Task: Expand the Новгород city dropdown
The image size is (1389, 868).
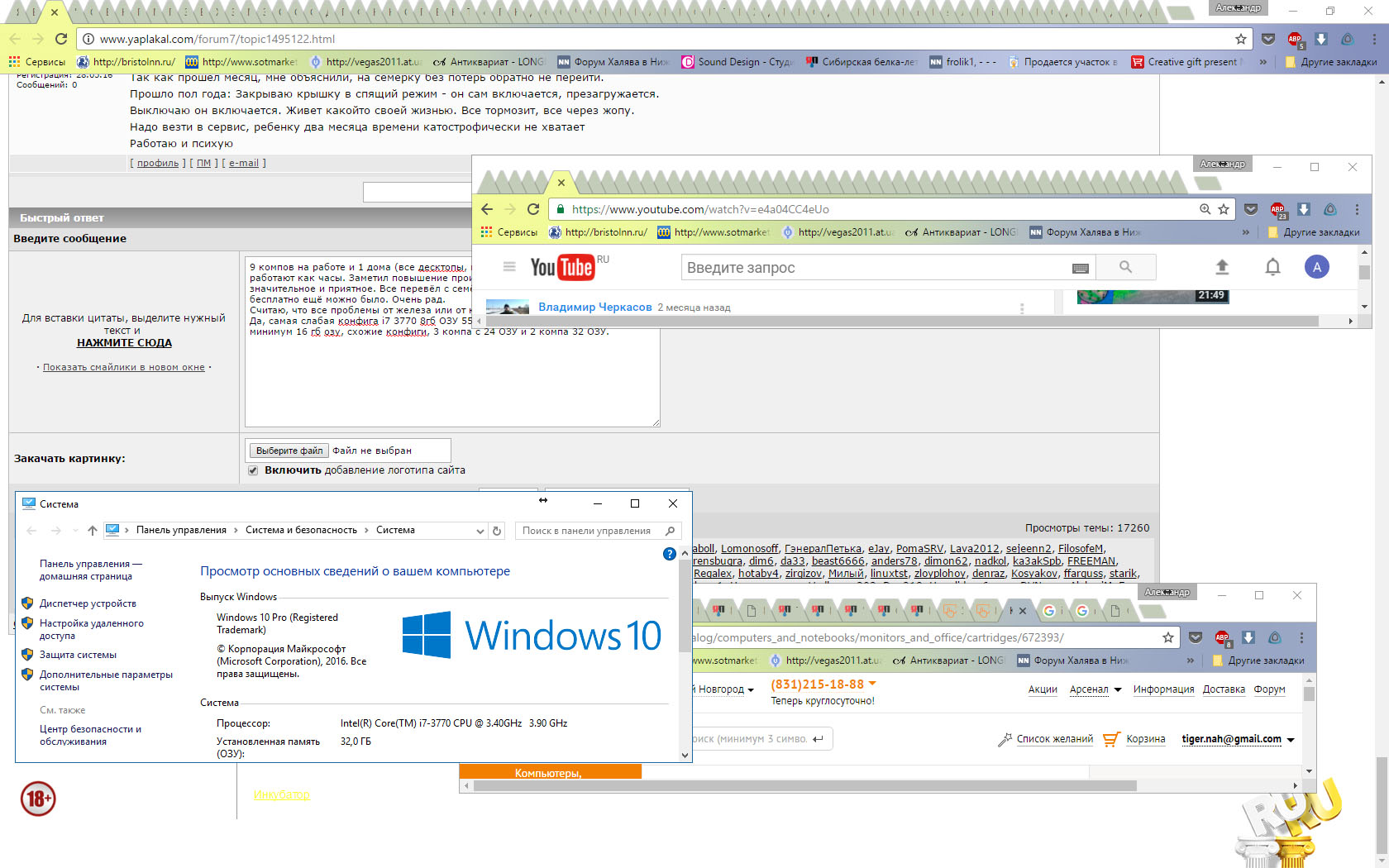Action: click(x=751, y=690)
